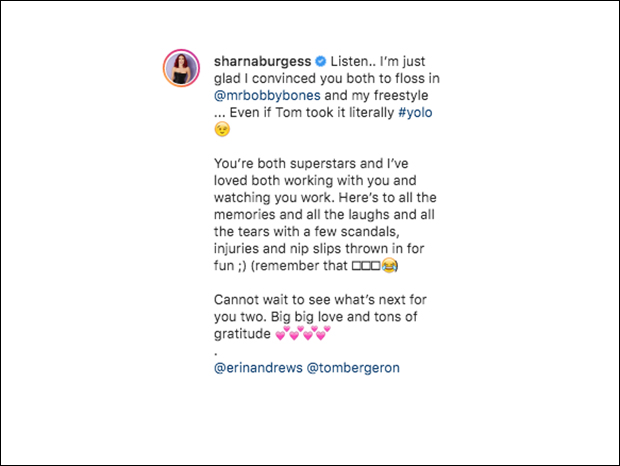This screenshot has width=620, height=466.
Task: Click the three empty box characters
Action: pos(366,266)
